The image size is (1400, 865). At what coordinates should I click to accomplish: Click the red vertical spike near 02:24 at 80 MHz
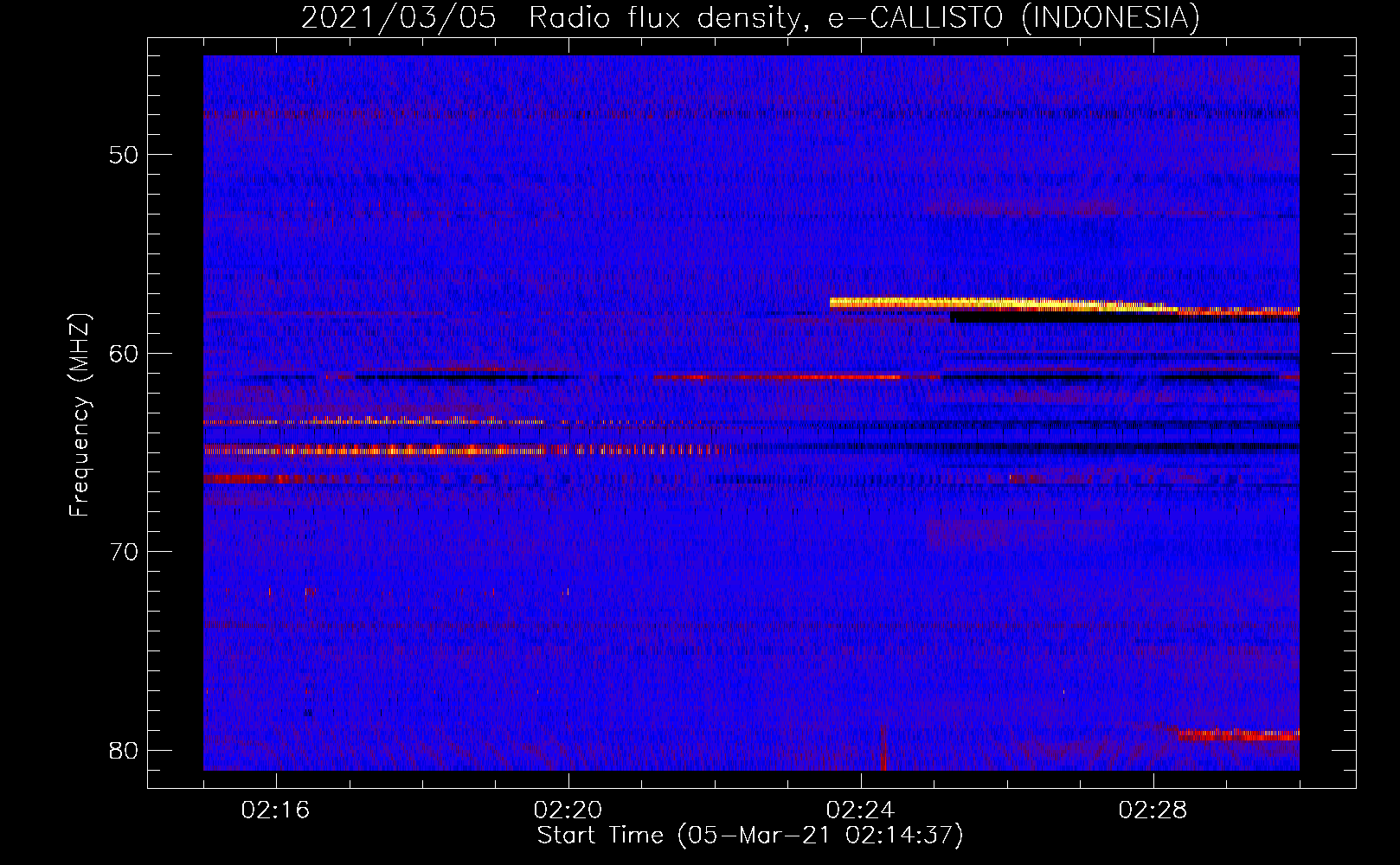[883, 746]
